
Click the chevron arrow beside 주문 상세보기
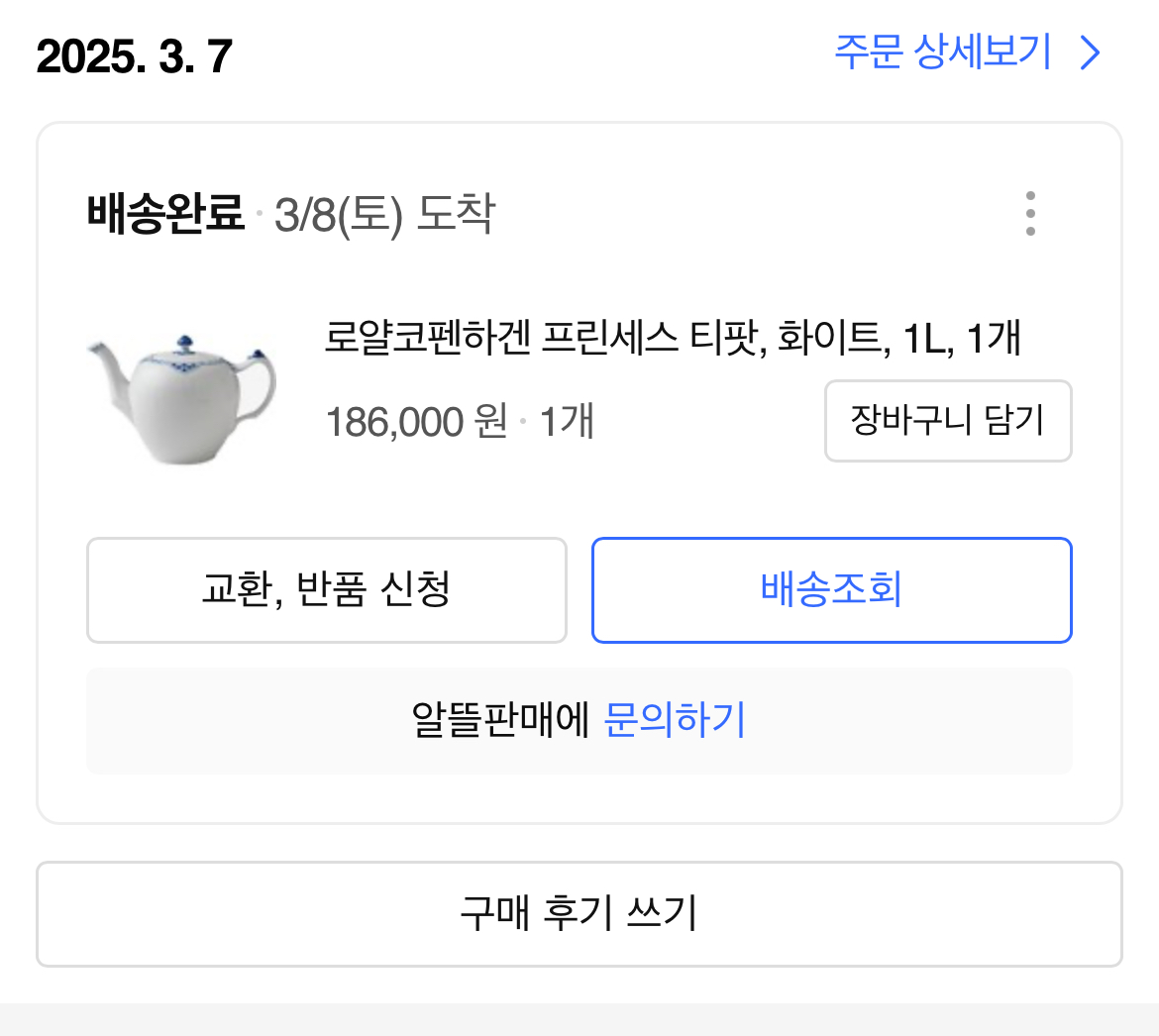click(1090, 52)
